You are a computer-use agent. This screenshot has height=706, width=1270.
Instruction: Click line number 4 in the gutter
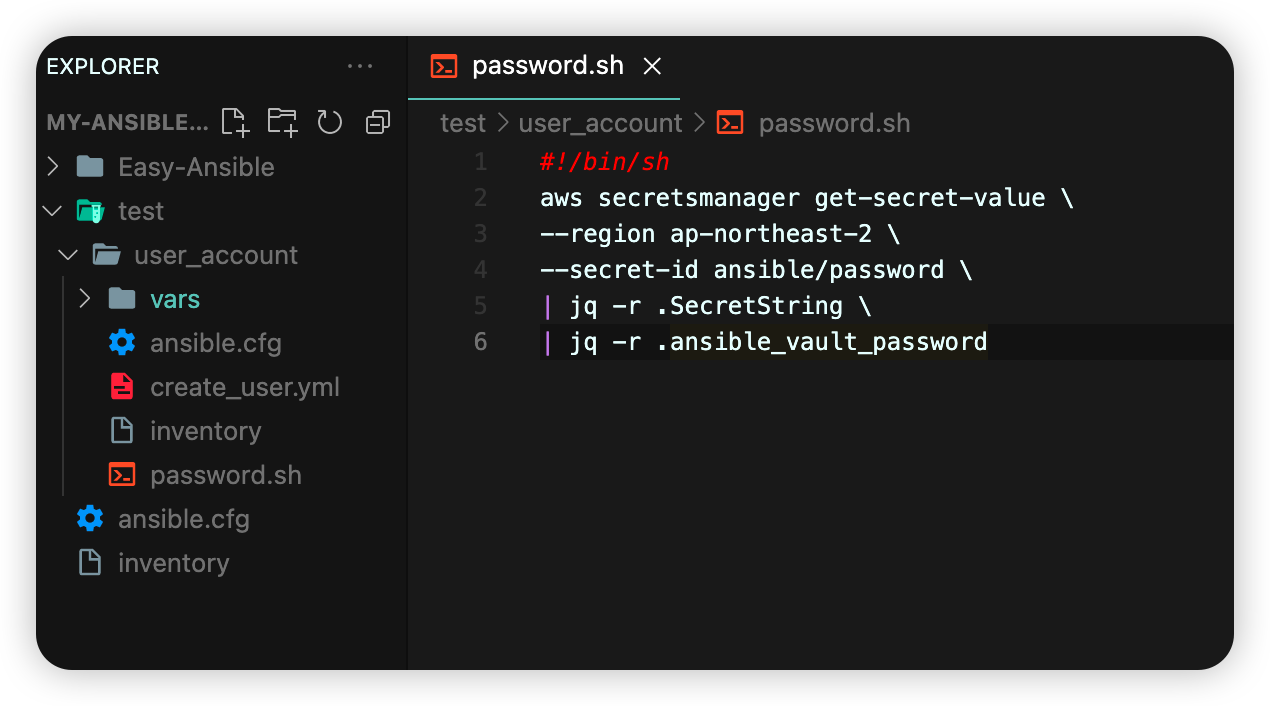point(481,270)
